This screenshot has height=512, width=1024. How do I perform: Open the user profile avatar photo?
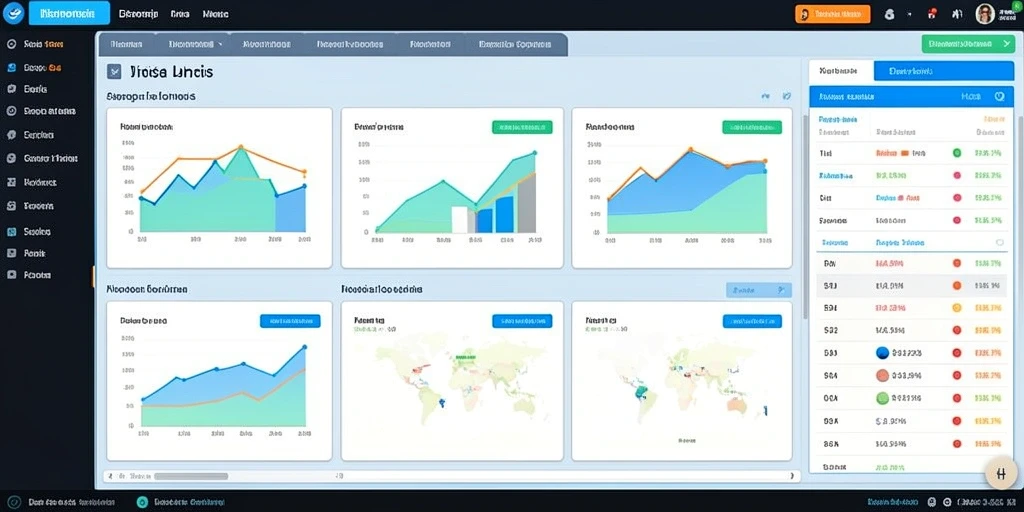pos(985,14)
